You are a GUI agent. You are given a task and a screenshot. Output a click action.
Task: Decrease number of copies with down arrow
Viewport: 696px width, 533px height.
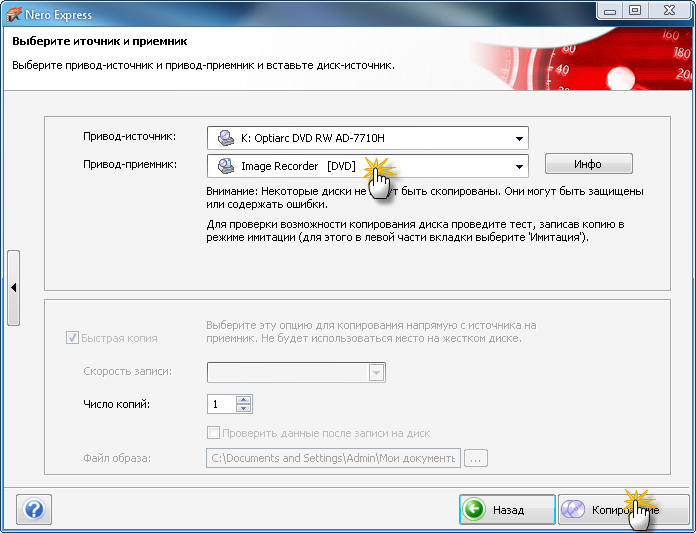click(243, 408)
